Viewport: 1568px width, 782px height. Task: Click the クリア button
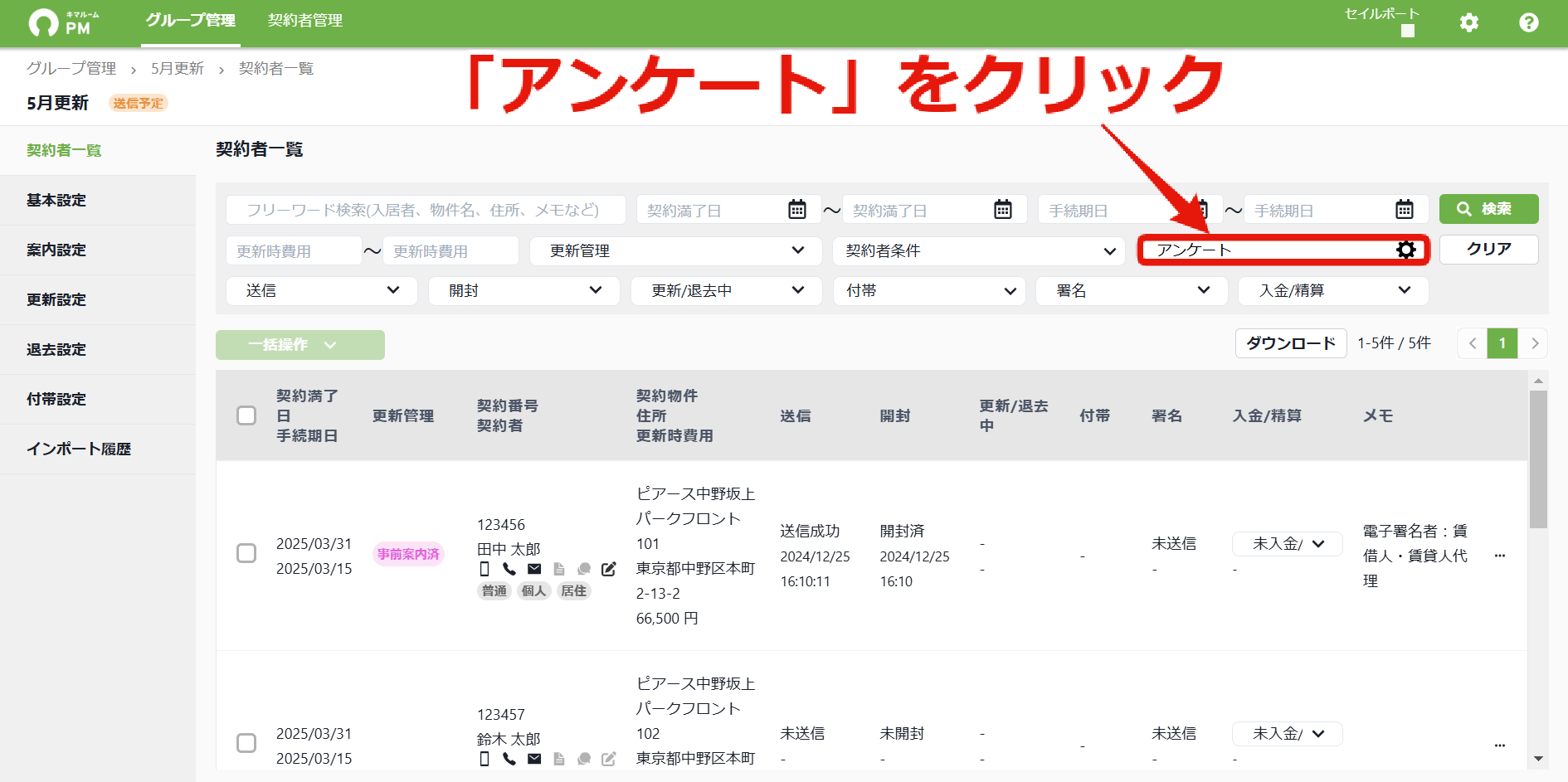pyautogui.click(x=1489, y=249)
